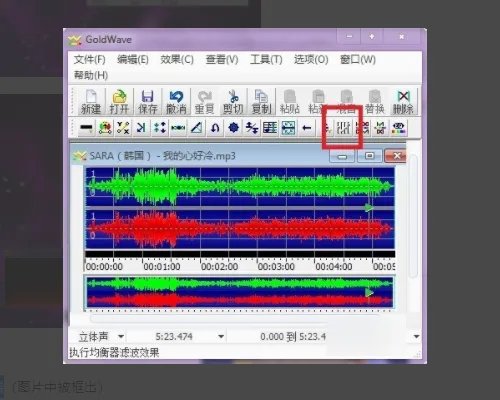The height and width of the screenshot is (400, 500).
Task: Click the 00:04:00 time ruler label
Action: coord(334,267)
